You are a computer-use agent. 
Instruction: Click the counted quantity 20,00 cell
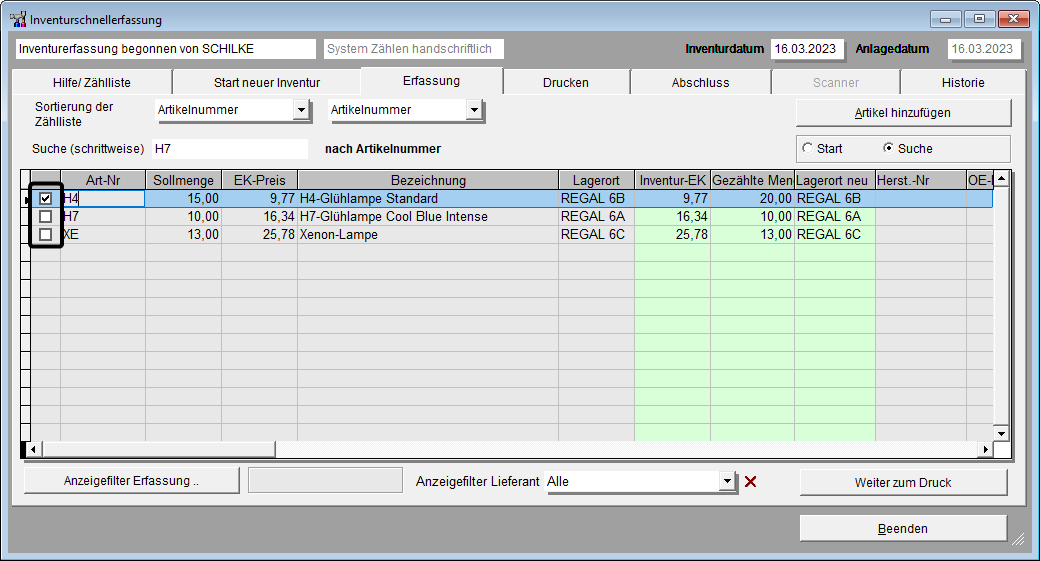coord(752,198)
